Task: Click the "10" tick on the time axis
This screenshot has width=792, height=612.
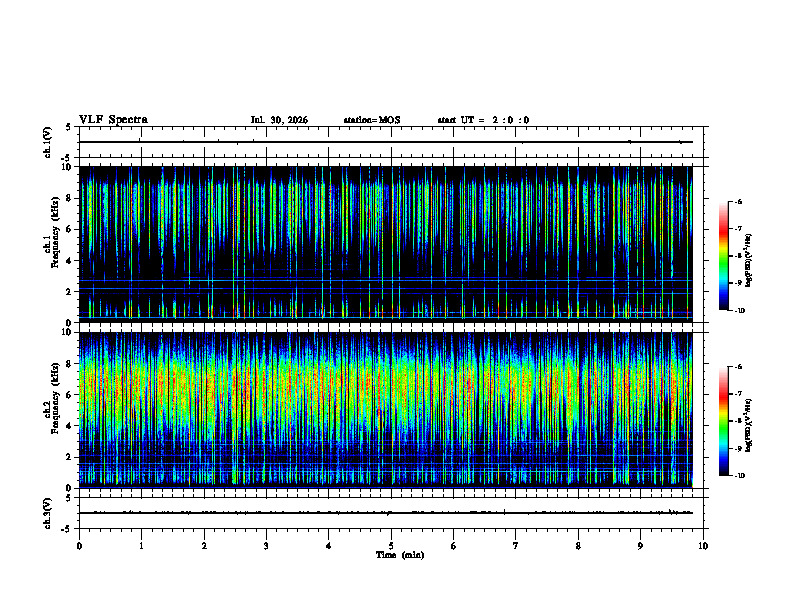Action: [x=703, y=546]
